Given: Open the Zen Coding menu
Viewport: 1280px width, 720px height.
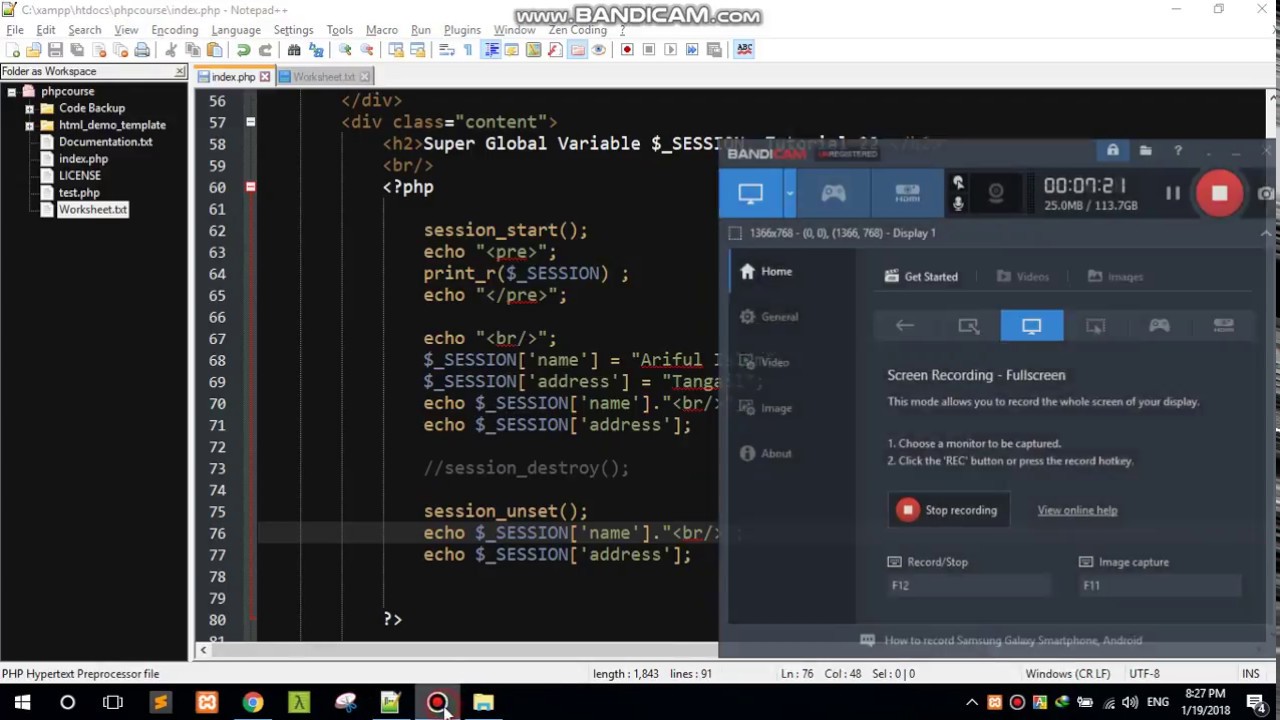Looking at the screenshot, I should click(x=577, y=30).
